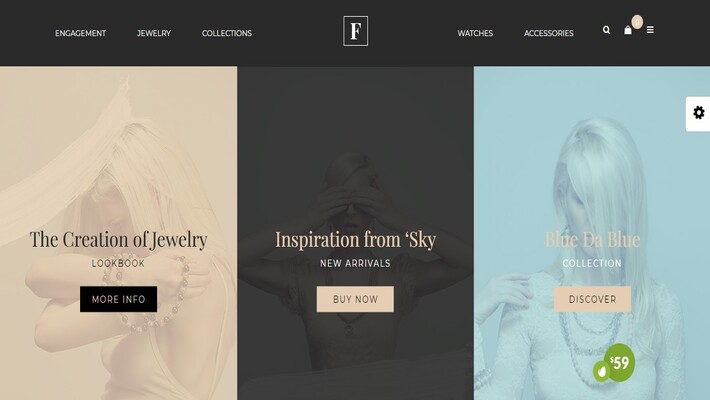Select the New Arrivals dark banner image
Screen dimensions: 710x400
coord(355,233)
